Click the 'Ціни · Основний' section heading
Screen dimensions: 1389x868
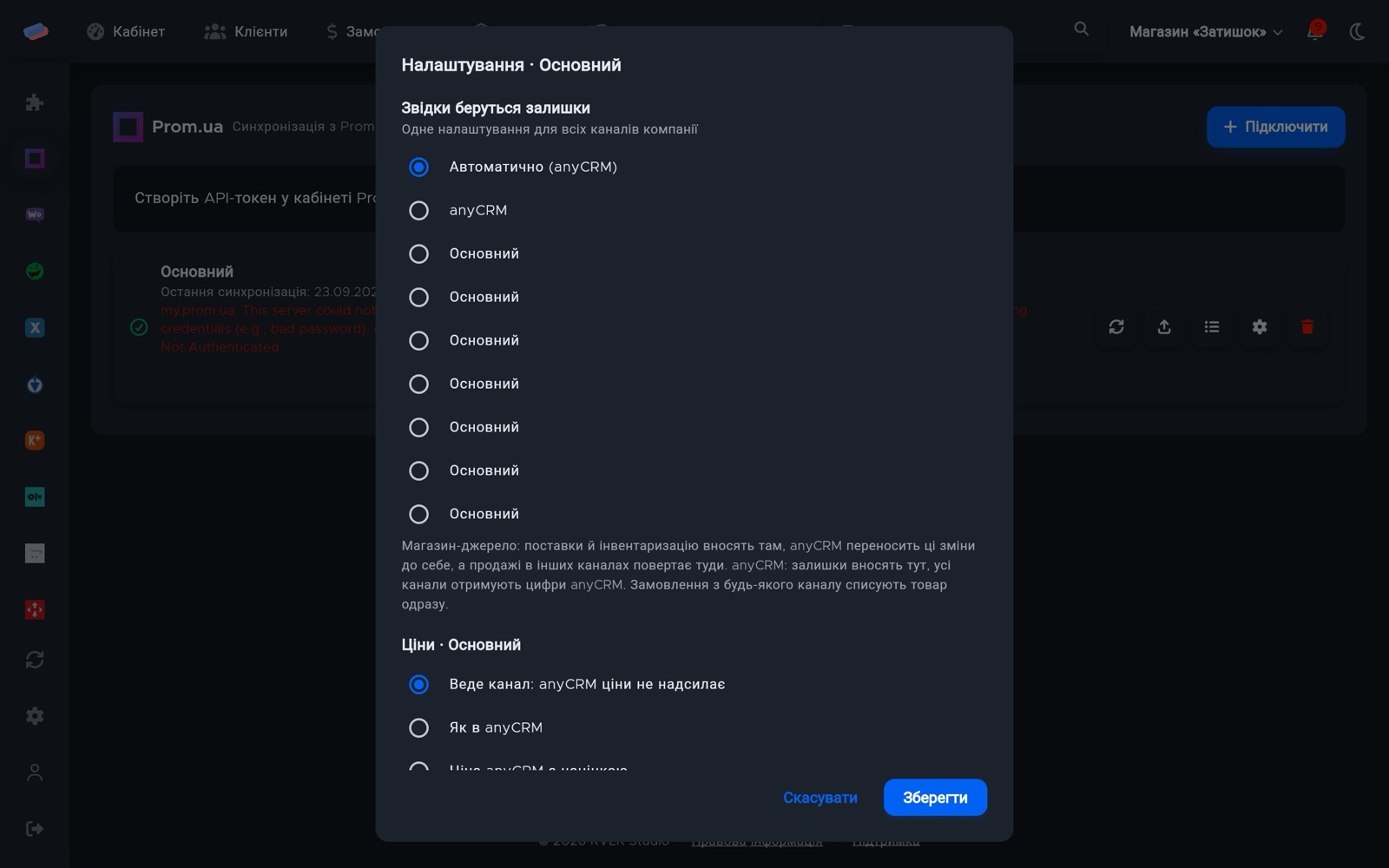pos(461,645)
